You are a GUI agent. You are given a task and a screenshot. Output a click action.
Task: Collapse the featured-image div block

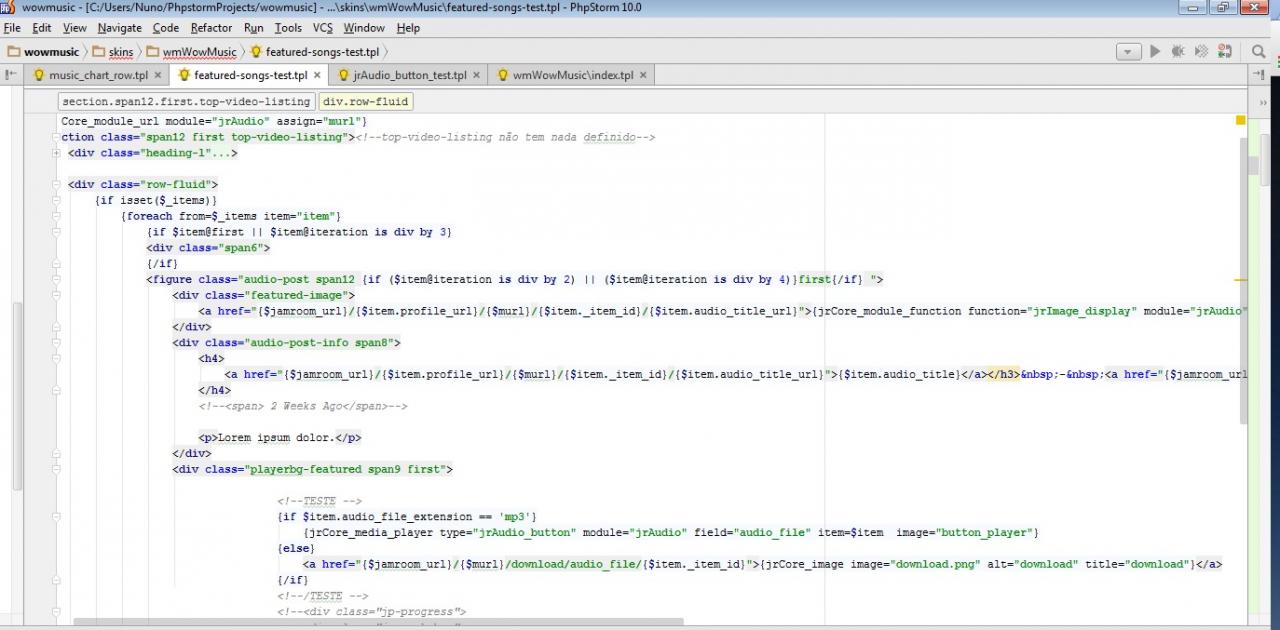click(57, 295)
